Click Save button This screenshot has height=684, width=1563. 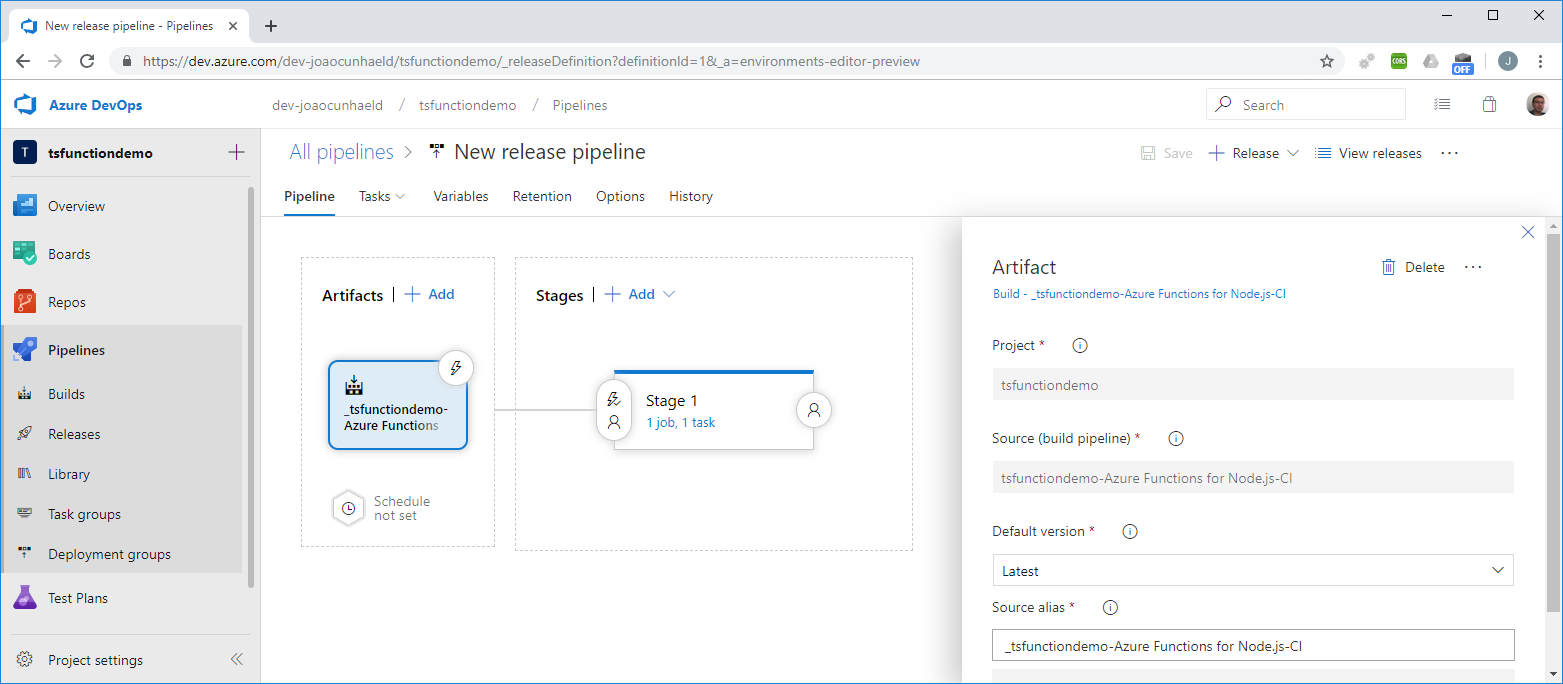click(x=1167, y=153)
